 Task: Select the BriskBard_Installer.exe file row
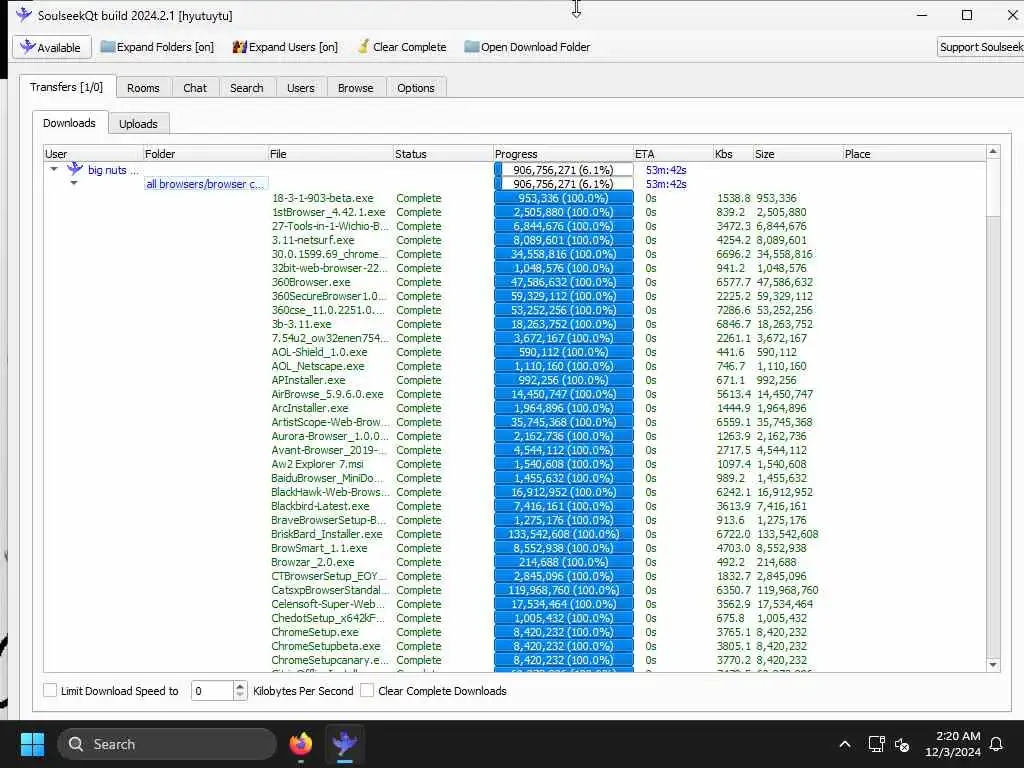tap(515, 534)
